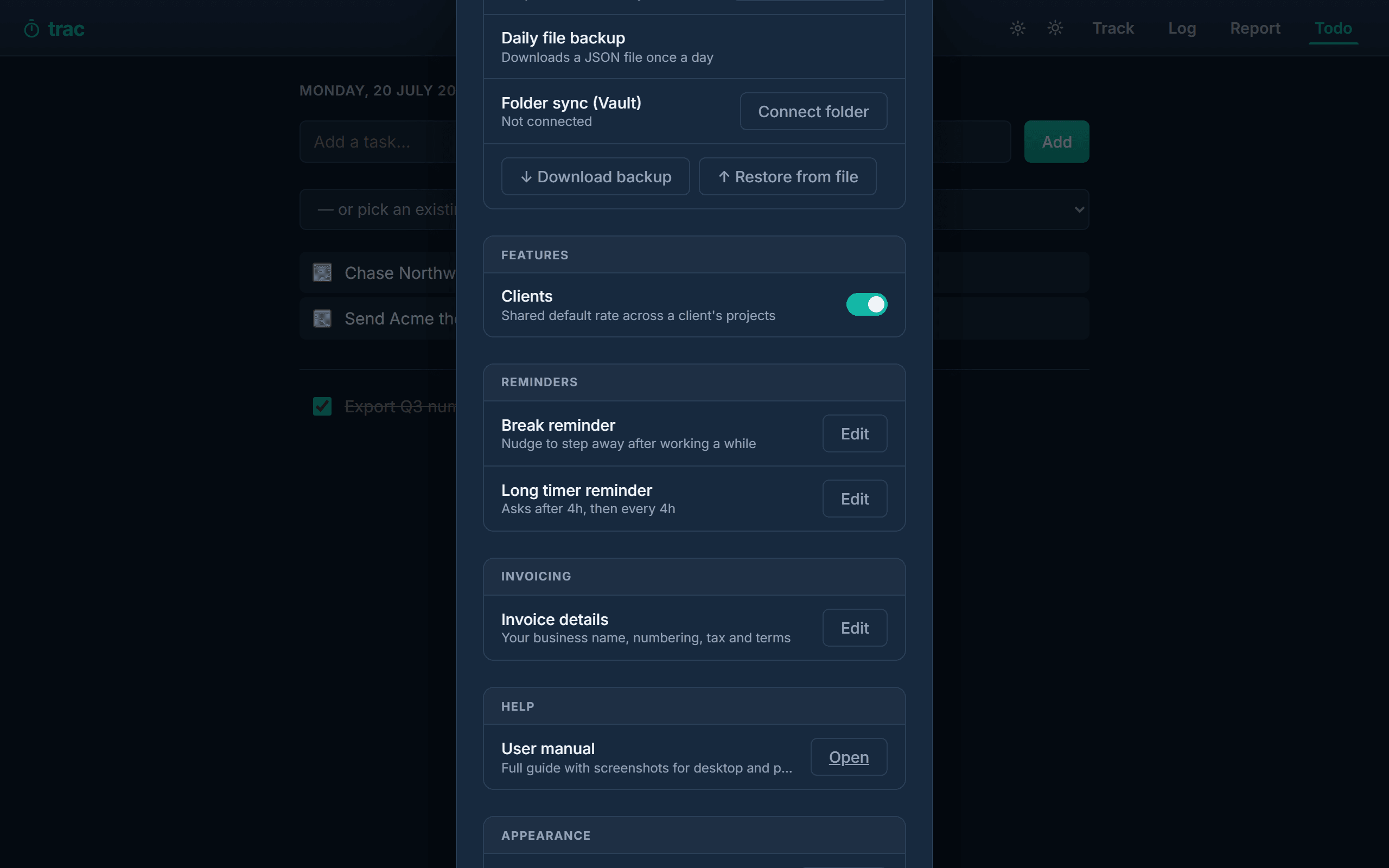Click the green Add task button
The image size is (1389, 868).
pos(1057,142)
